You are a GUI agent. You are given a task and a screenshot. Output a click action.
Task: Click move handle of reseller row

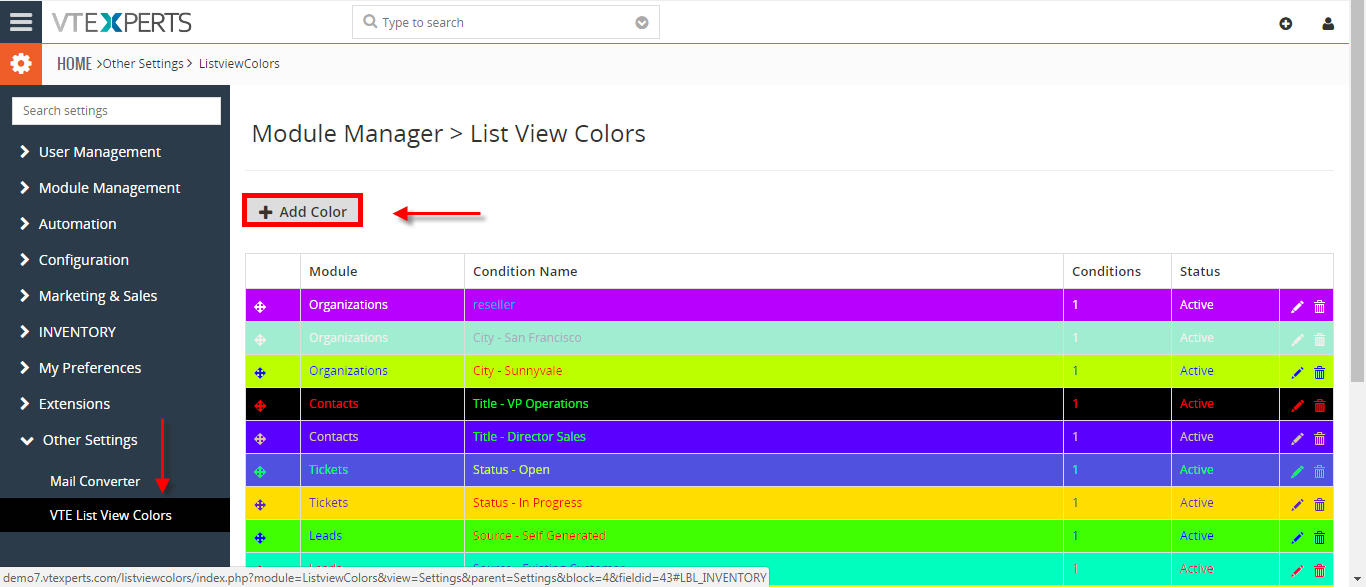point(260,306)
